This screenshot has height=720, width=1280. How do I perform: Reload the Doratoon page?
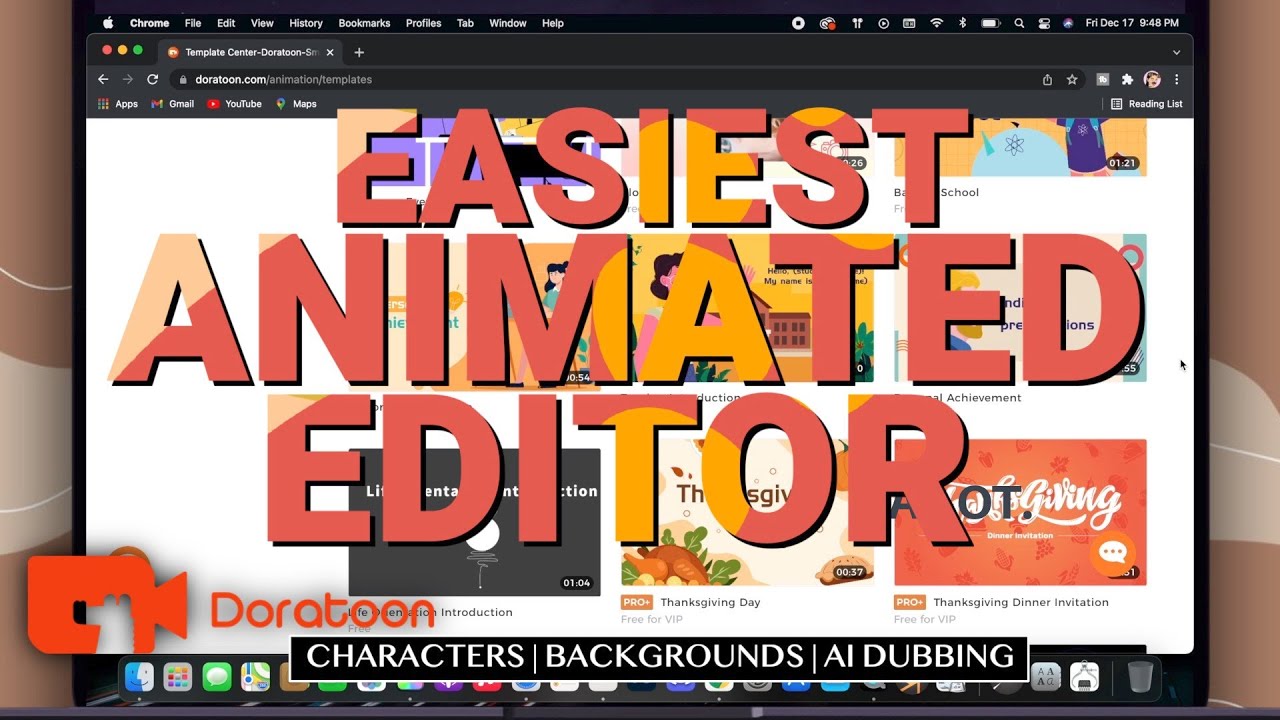153,79
